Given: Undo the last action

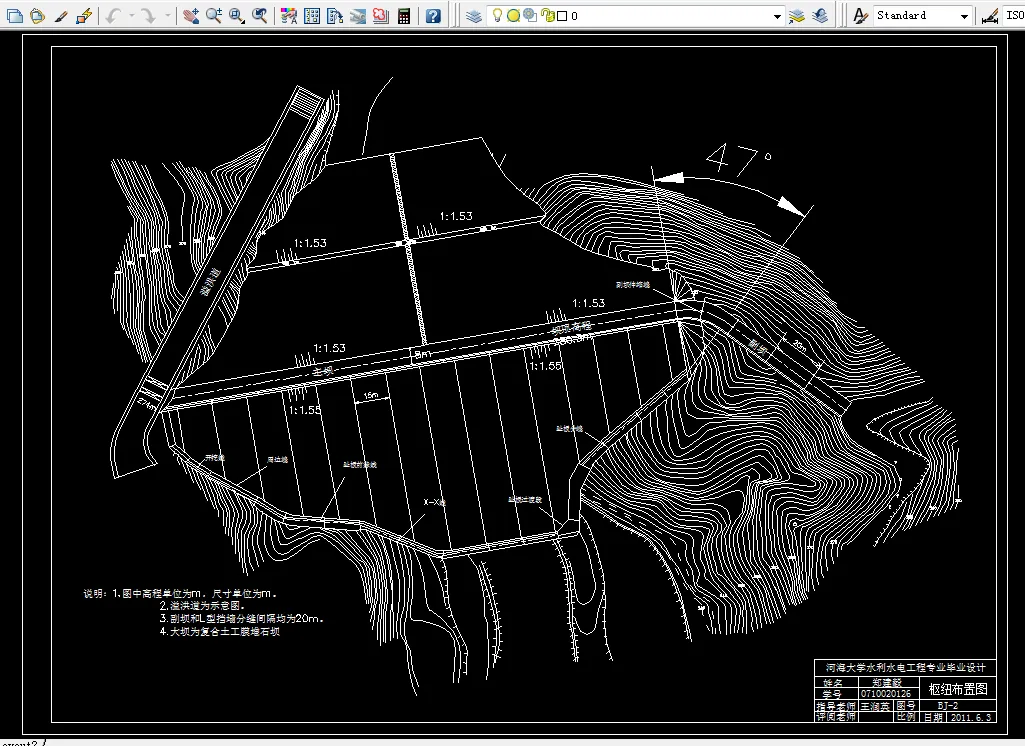Looking at the screenshot, I should click(114, 16).
